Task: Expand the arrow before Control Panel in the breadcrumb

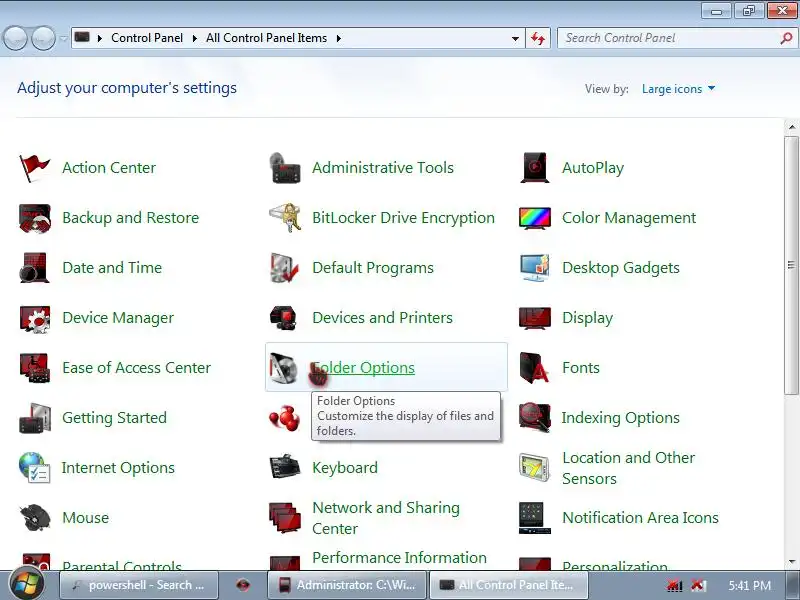Action: (100, 38)
